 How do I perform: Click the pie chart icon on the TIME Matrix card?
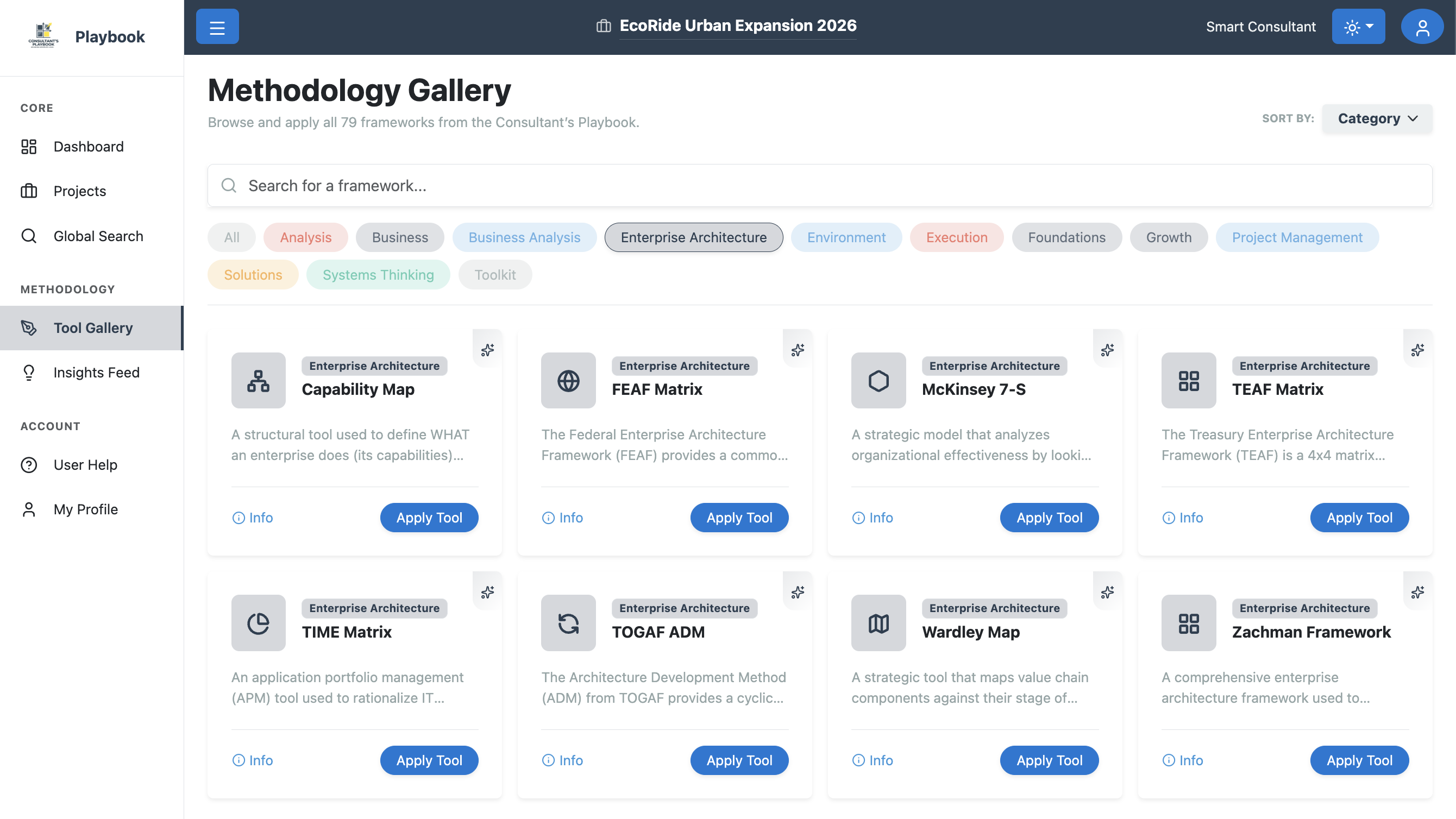click(258, 623)
